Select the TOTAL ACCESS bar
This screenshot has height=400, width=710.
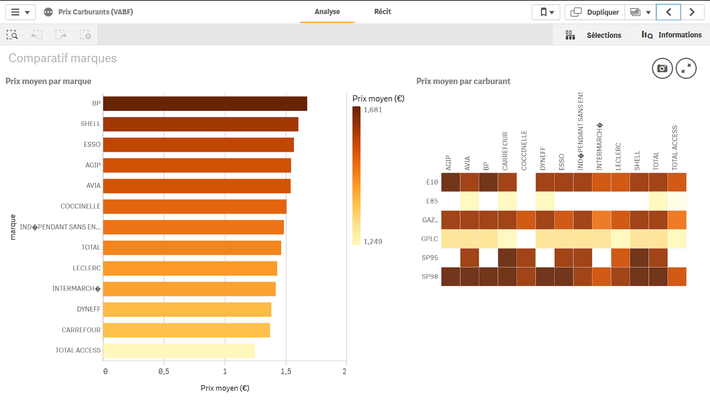(179, 351)
